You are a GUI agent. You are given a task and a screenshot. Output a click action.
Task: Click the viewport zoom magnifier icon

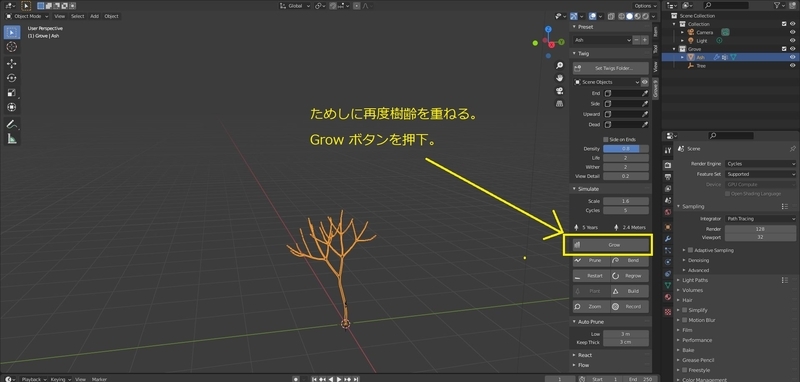tap(560, 65)
